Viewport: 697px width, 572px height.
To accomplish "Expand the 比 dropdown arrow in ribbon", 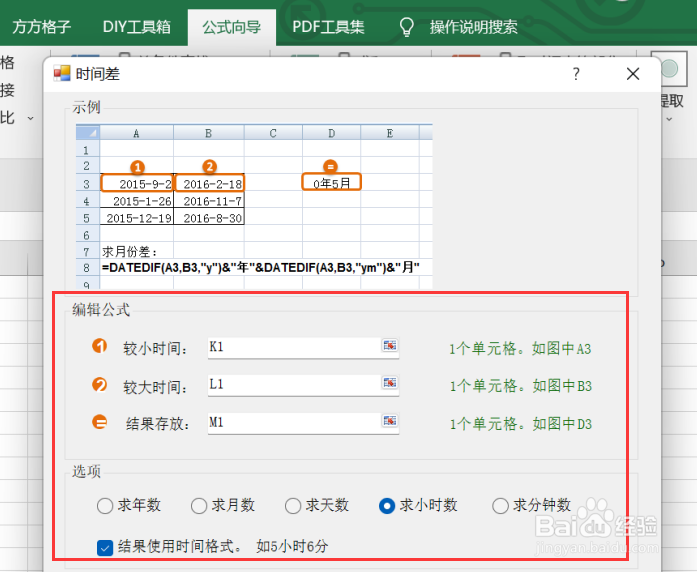I will pyautogui.click(x=30, y=119).
